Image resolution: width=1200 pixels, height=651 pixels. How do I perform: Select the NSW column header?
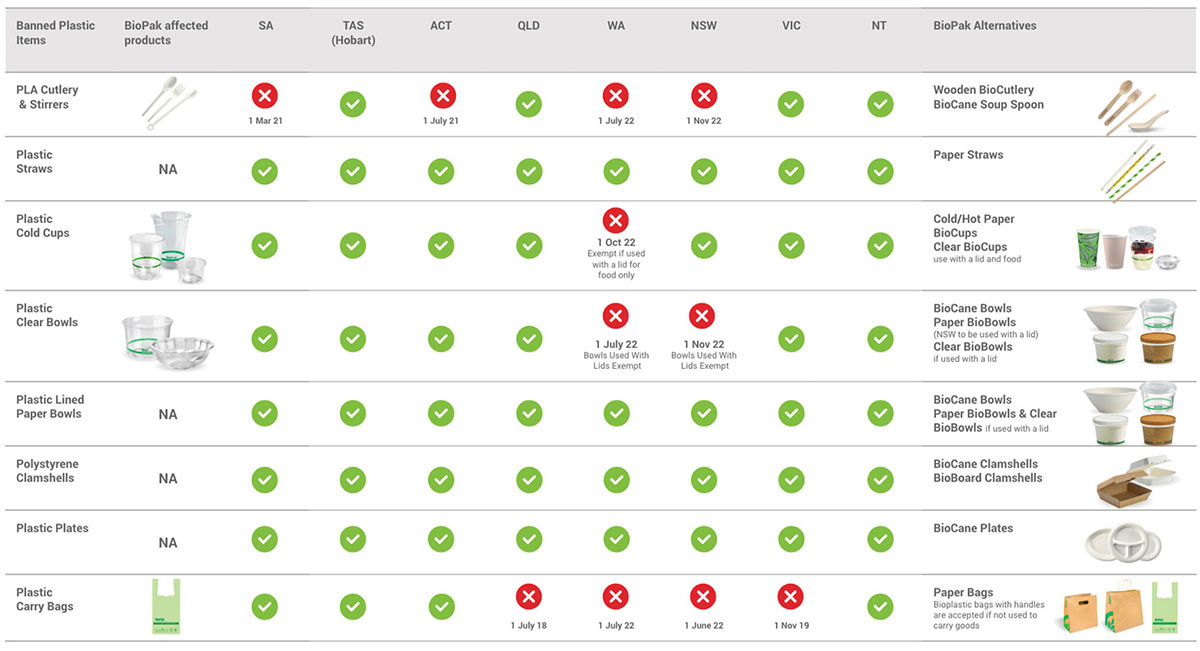pos(704,26)
